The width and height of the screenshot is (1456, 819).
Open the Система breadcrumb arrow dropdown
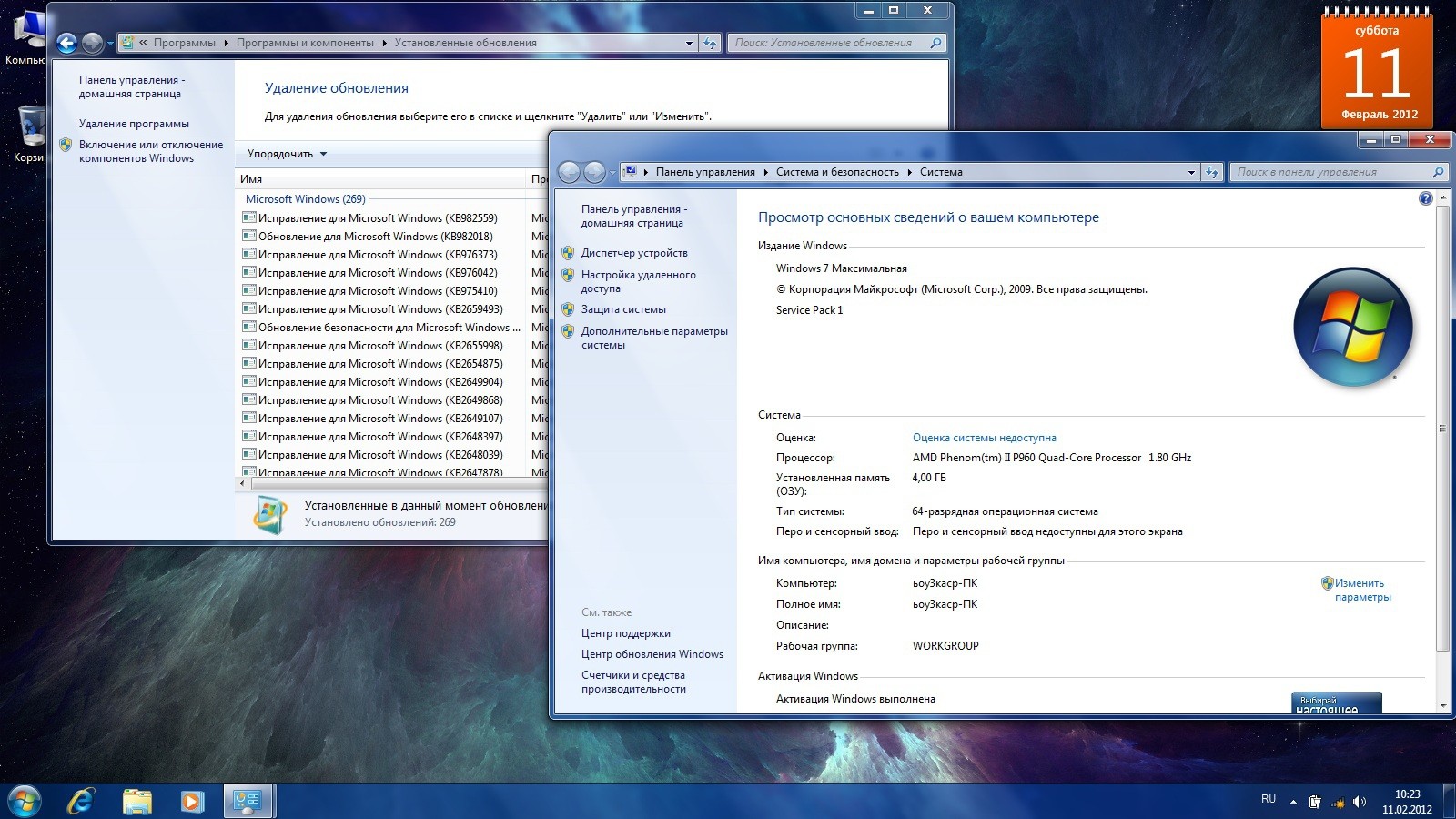point(910,172)
